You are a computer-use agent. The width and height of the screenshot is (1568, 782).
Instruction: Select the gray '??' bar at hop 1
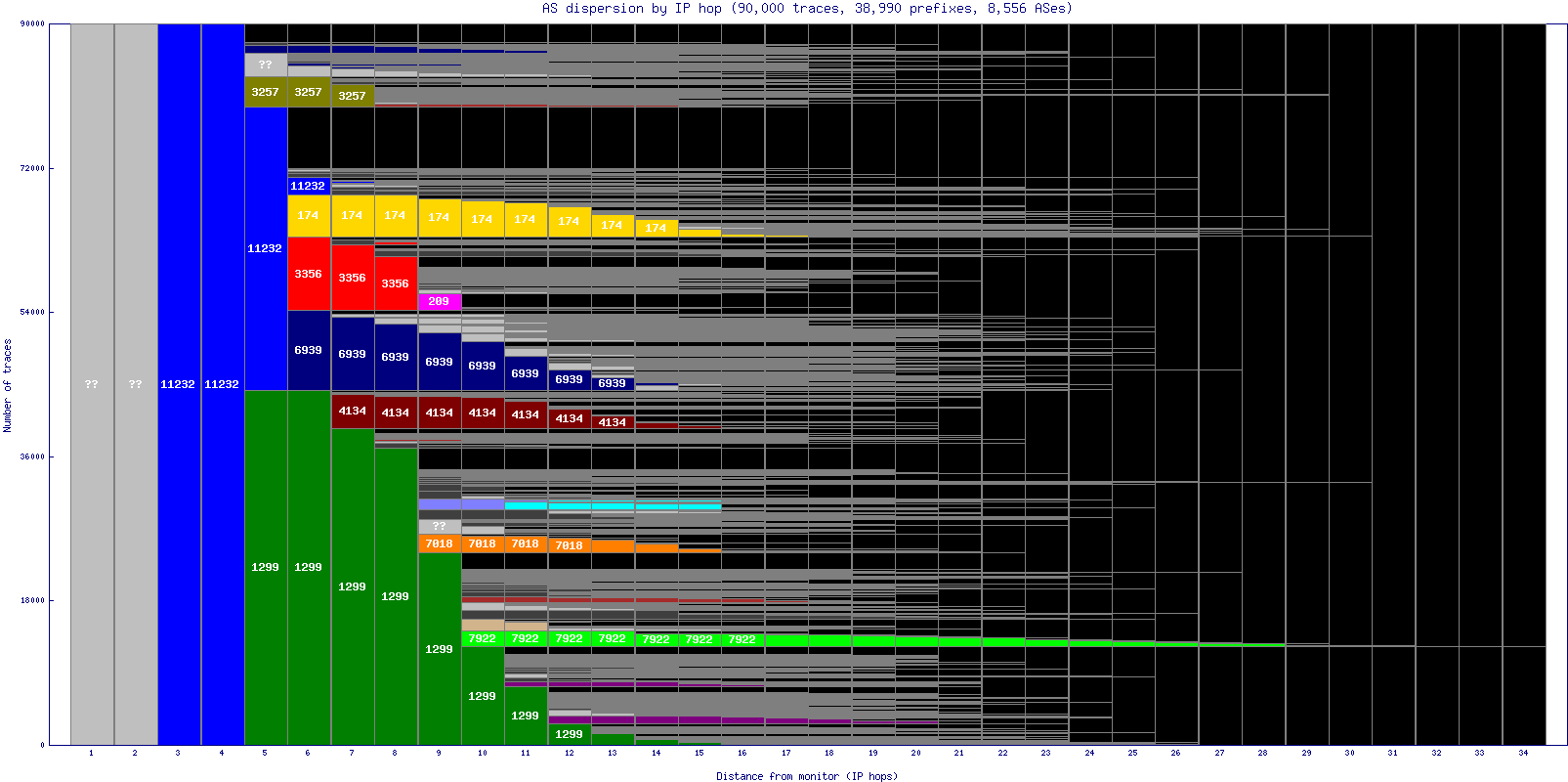(92, 384)
